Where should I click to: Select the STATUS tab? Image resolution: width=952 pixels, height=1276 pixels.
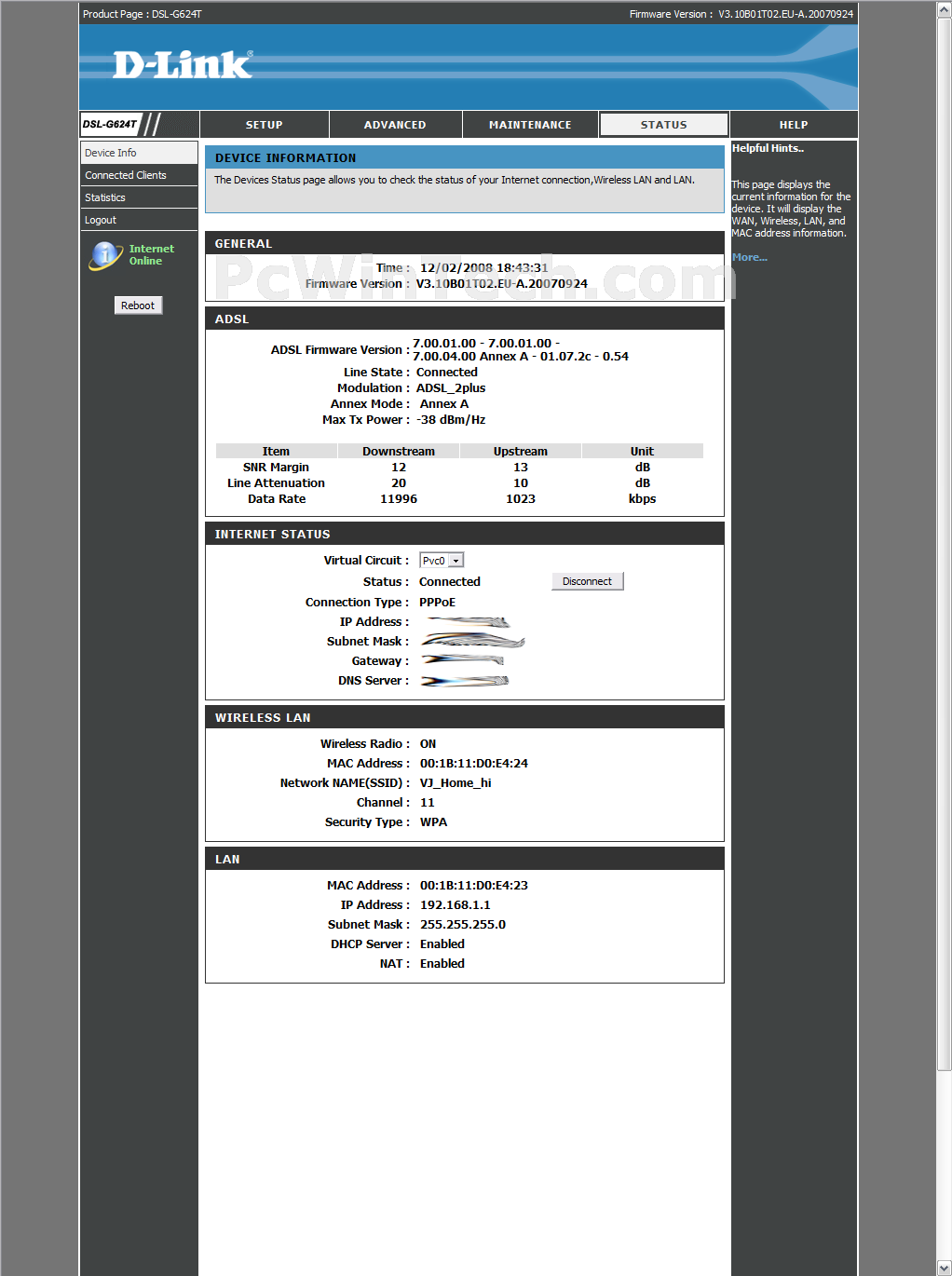(663, 125)
